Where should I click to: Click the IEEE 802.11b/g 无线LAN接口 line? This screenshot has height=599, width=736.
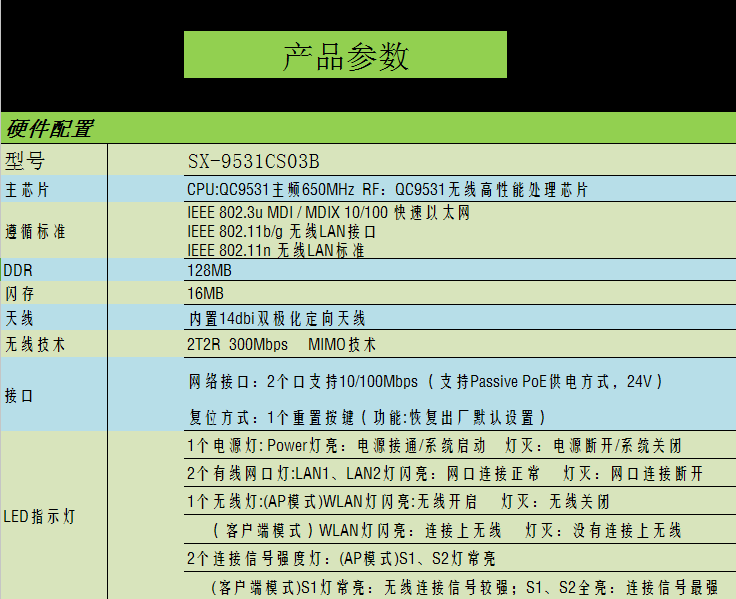tap(282, 231)
